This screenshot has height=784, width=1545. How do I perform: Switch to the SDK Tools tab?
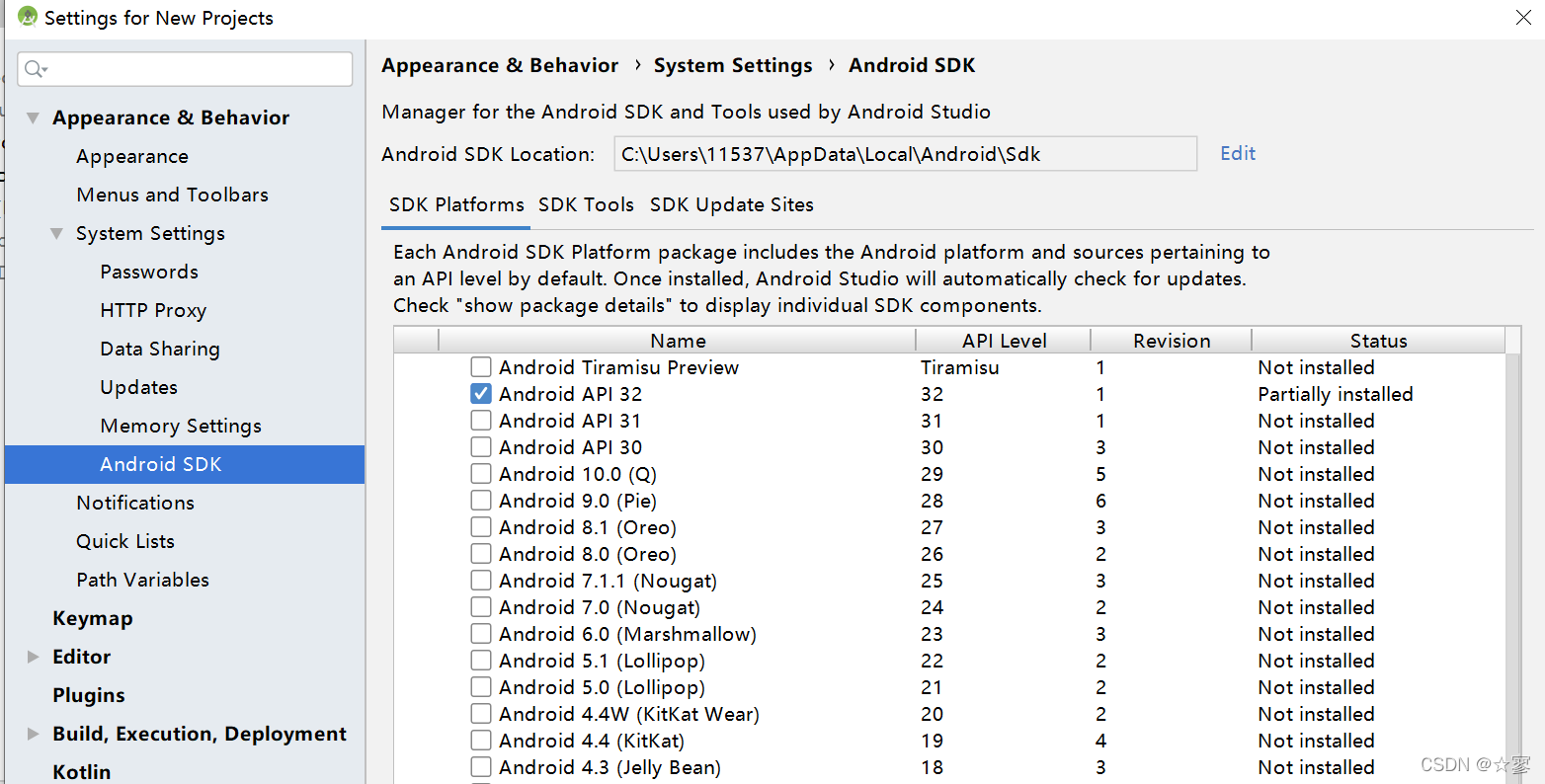coord(586,204)
